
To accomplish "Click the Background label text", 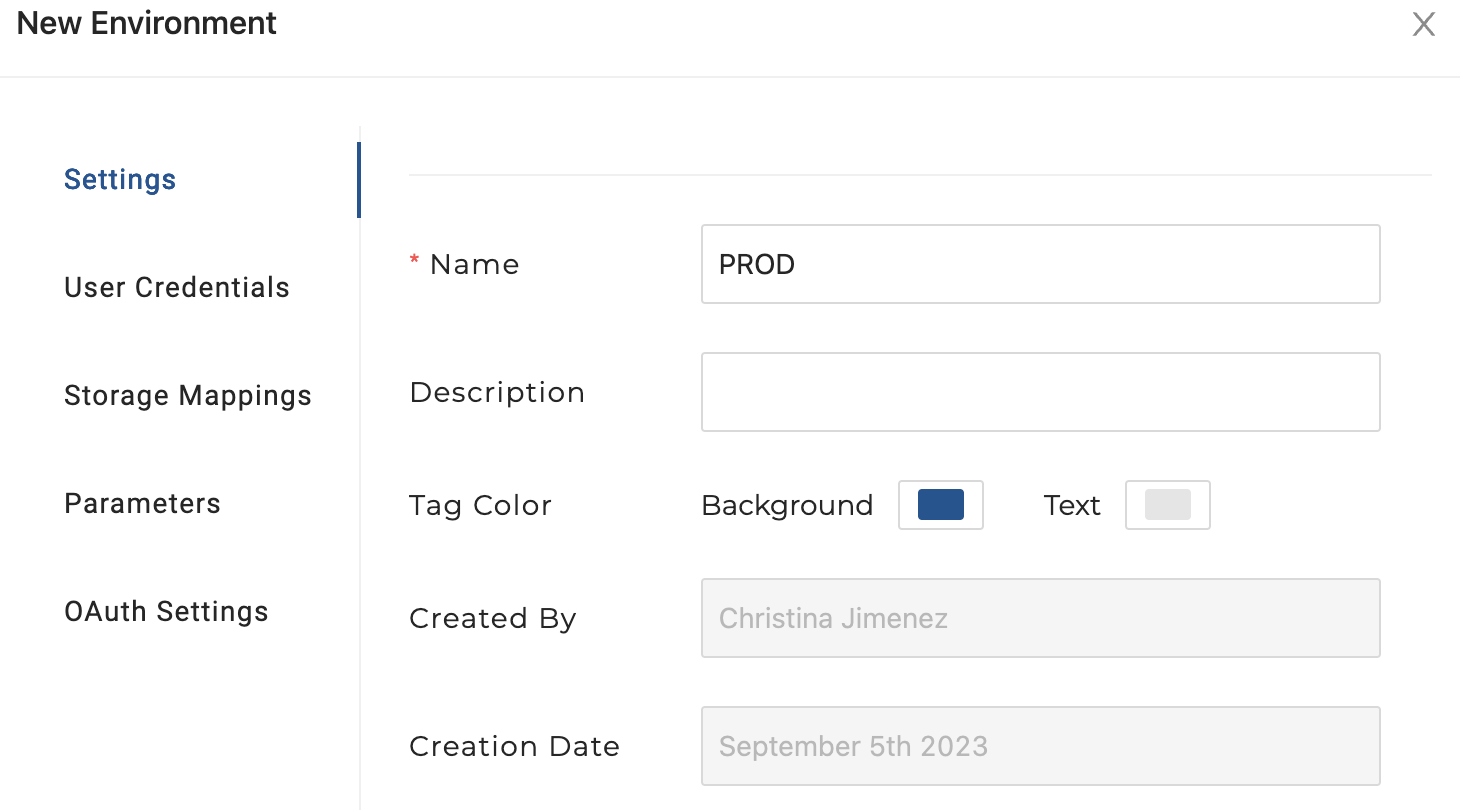I will (x=787, y=506).
